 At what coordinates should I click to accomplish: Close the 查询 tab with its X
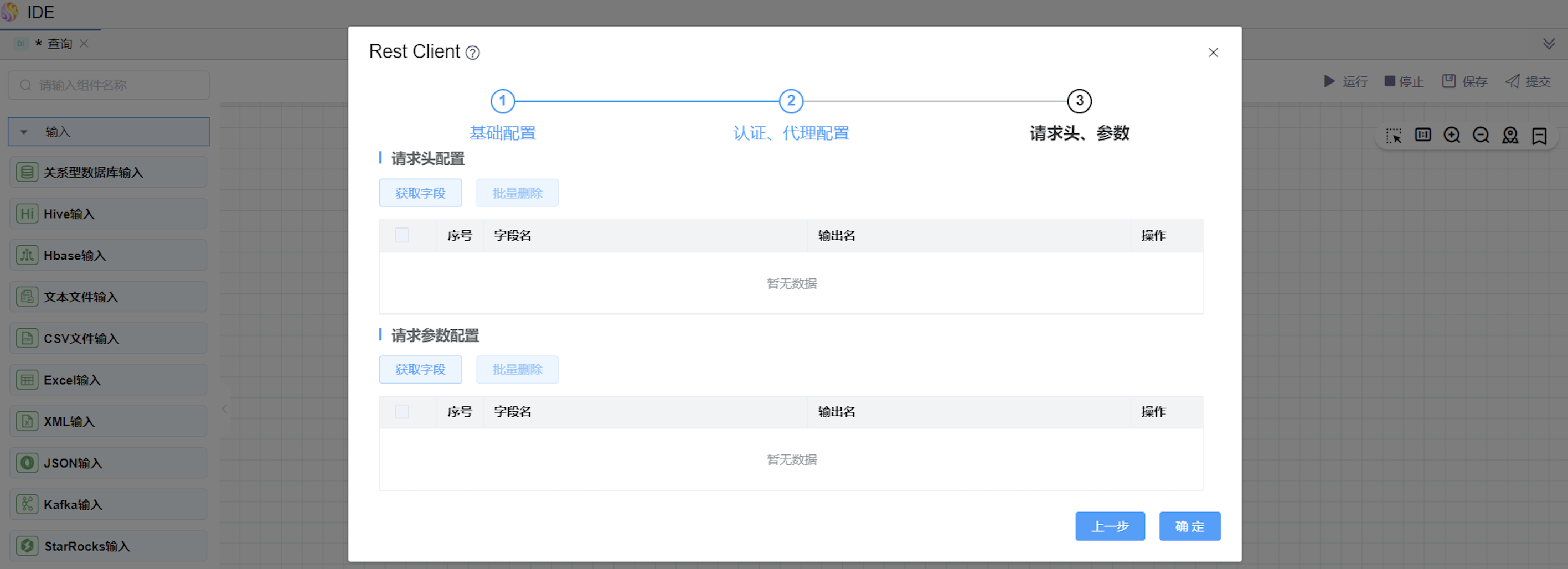coord(84,44)
